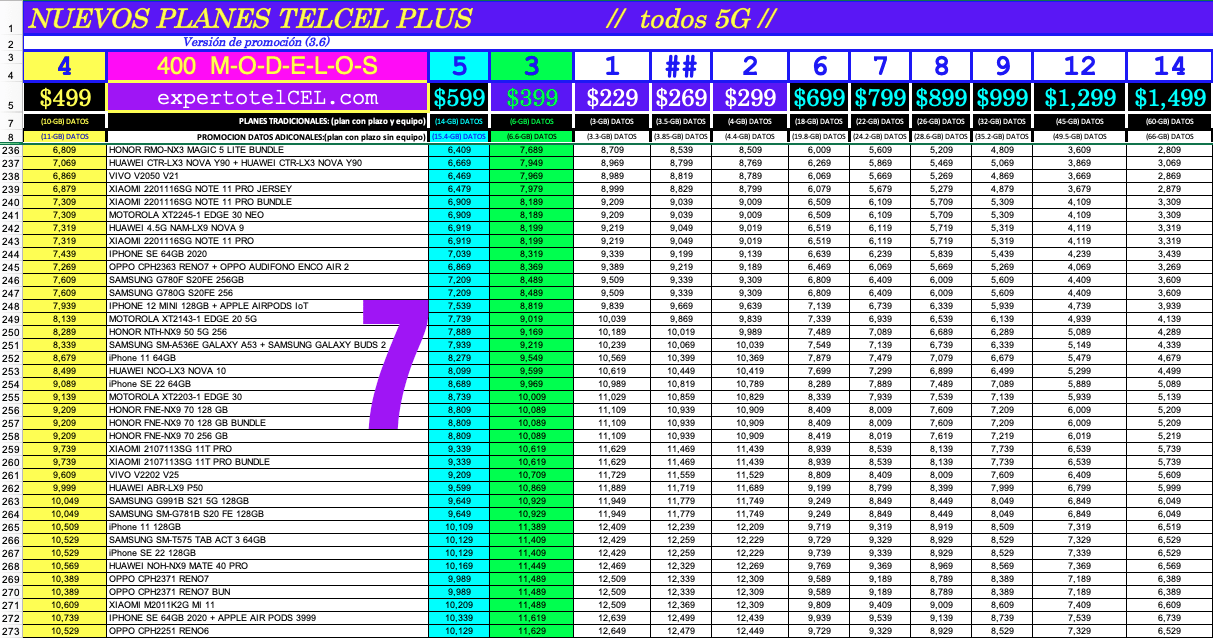Click the $799 price cell

tap(880, 98)
